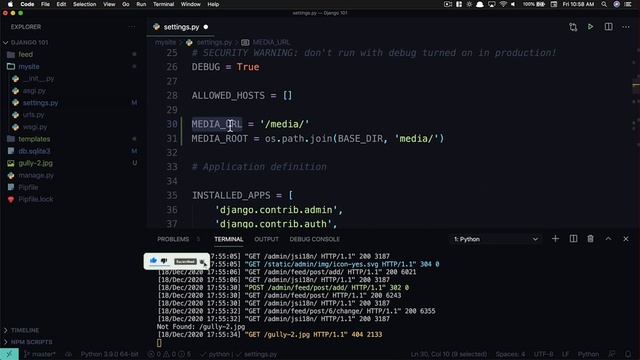Maximize panel with chevron-up icon
The width and height of the screenshot is (640, 360).
[x=608, y=239]
